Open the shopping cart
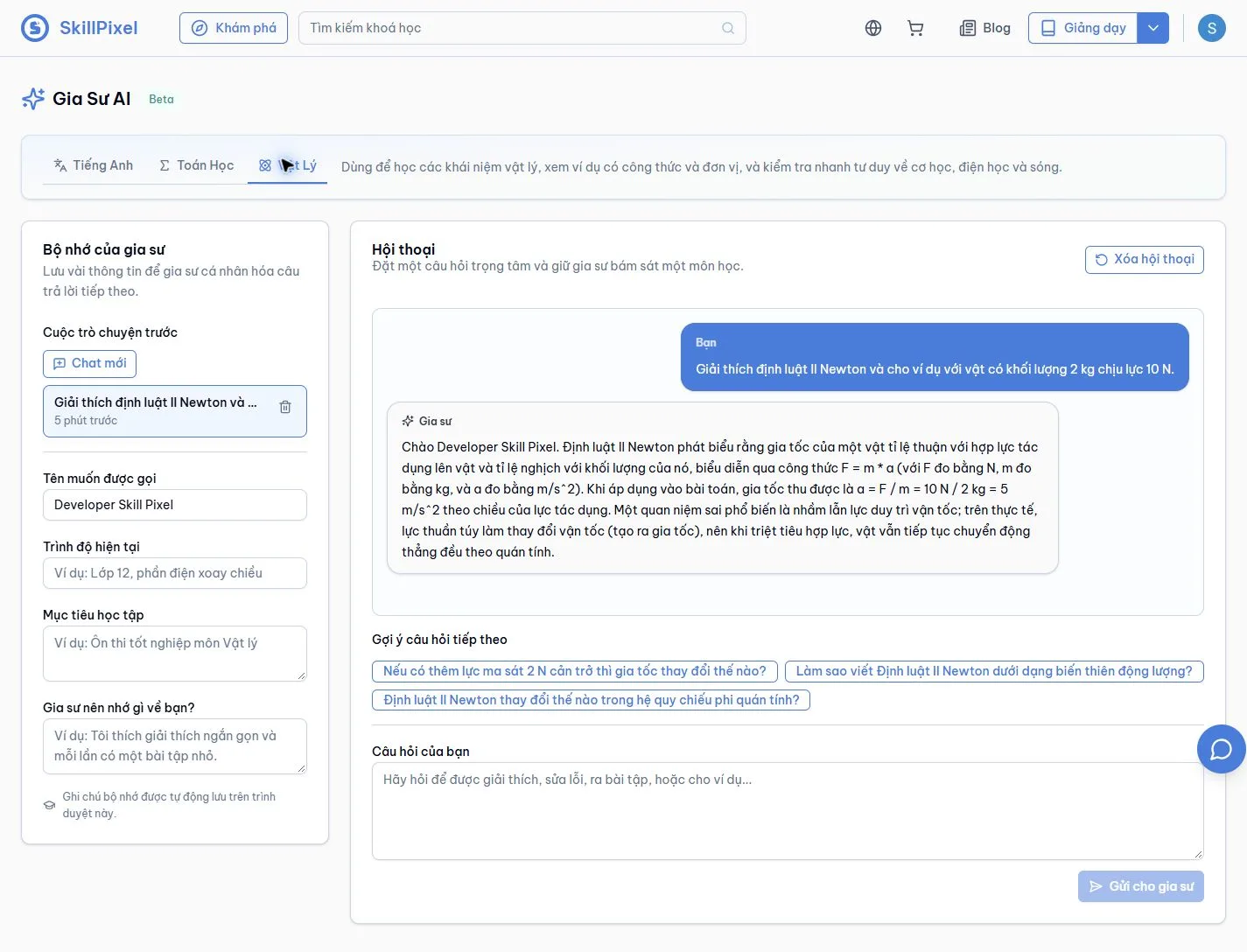 pyautogui.click(x=915, y=28)
